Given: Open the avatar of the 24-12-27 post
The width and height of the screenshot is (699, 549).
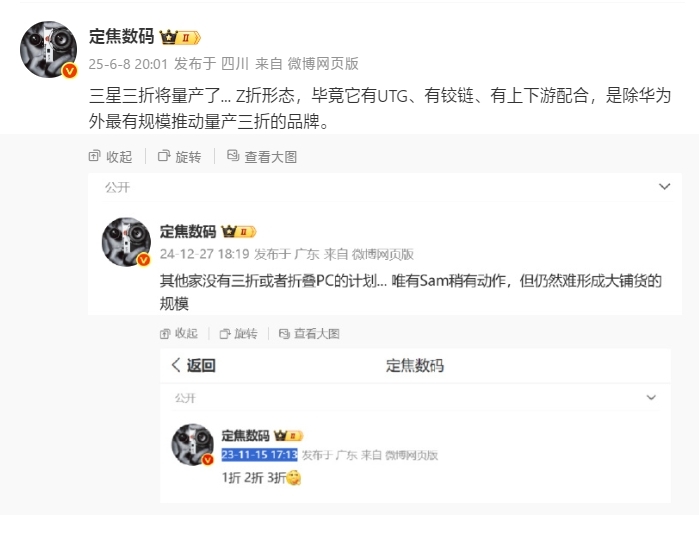Looking at the screenshot, I should [x=127, y=243].
